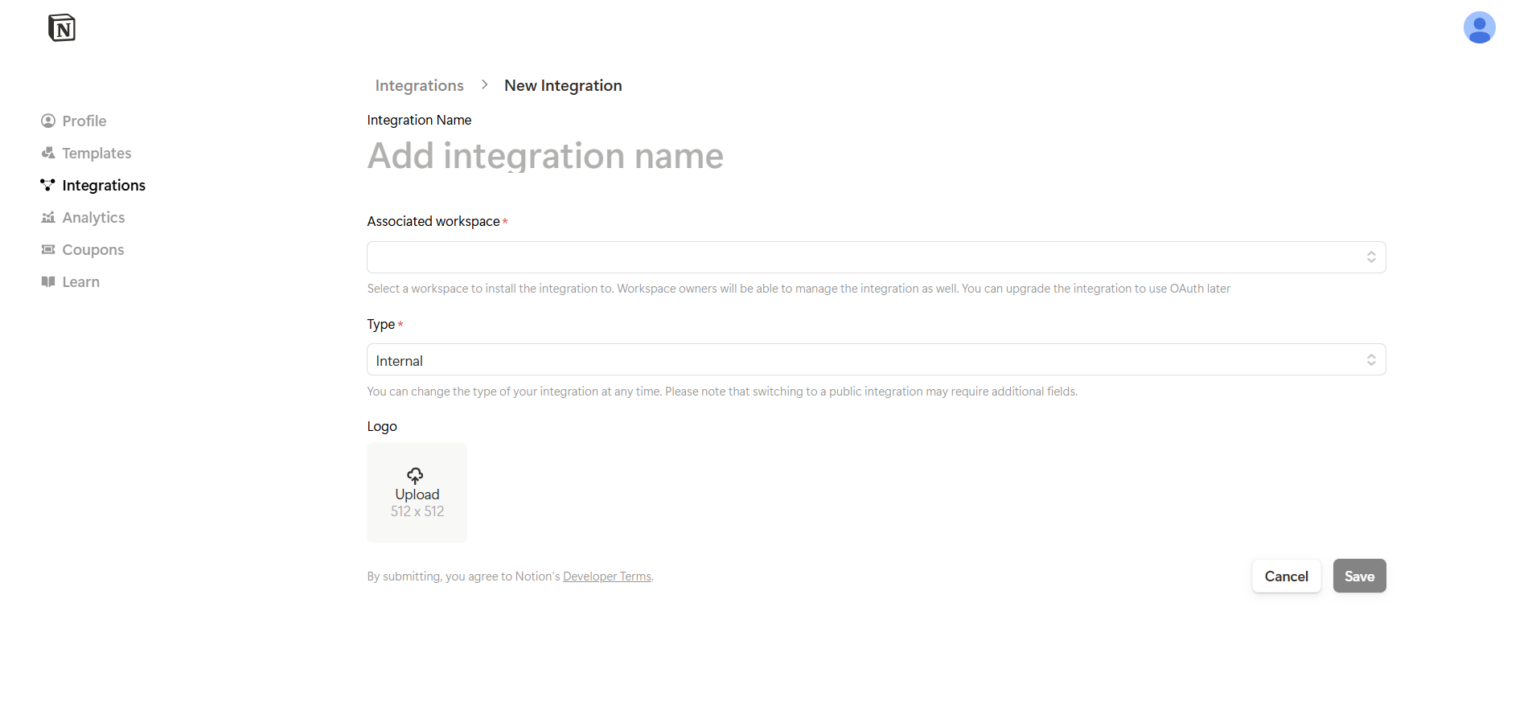Click the Templates sidebar icon
Screen dimensions: 1536x722
click(x=48, y=153)
